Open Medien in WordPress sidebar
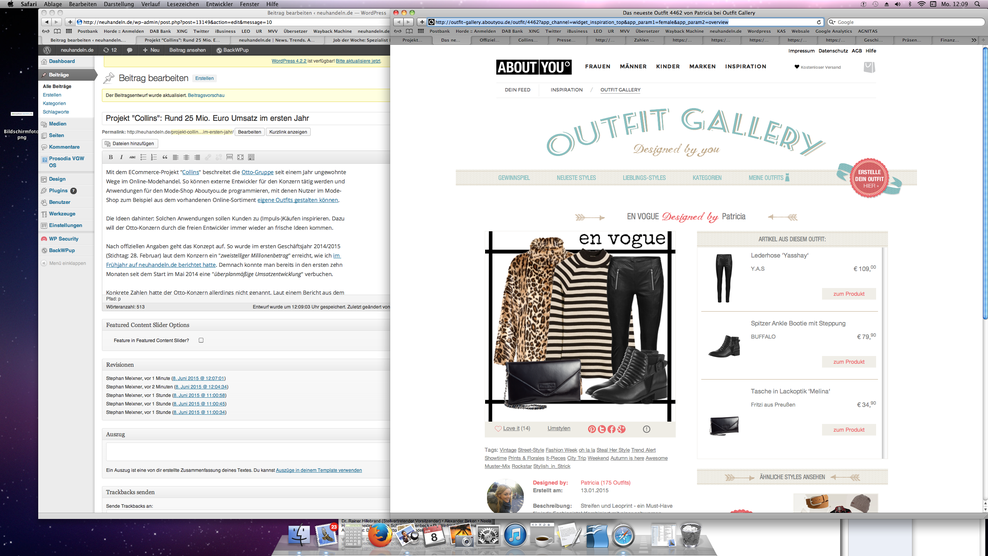Image resolution: width=988 pixels, height=556 pixels. [x=57, y=124]
